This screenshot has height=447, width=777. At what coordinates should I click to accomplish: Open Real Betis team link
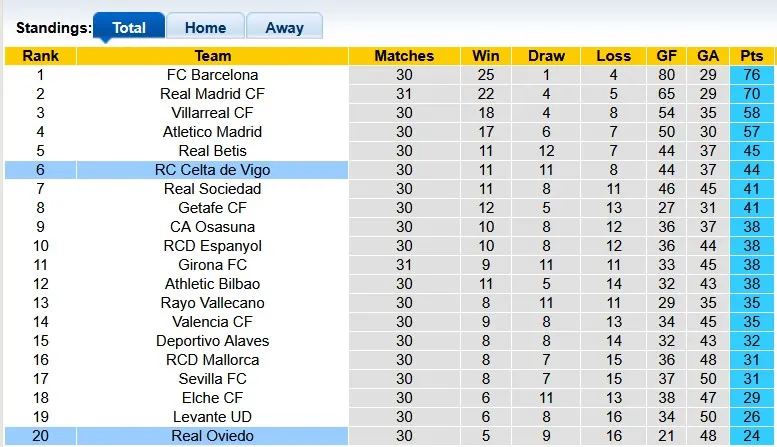pos(212,151)
